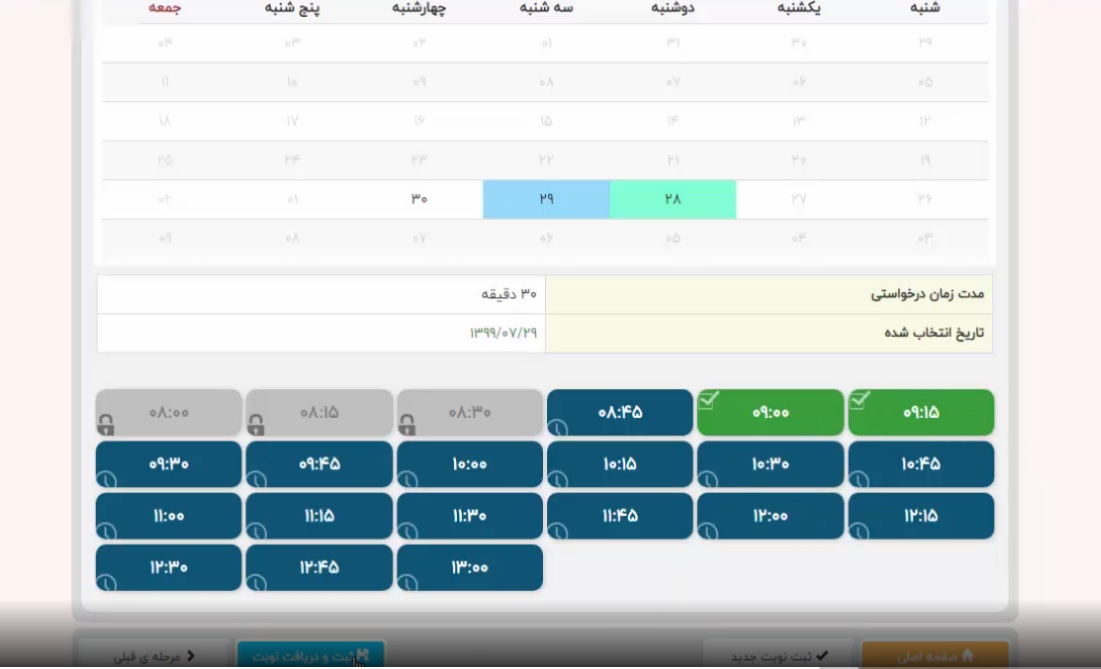Screen dimensions: 1101x669
Task: Click the lock icon on the 08:15 slot
Action: point(256,427)
